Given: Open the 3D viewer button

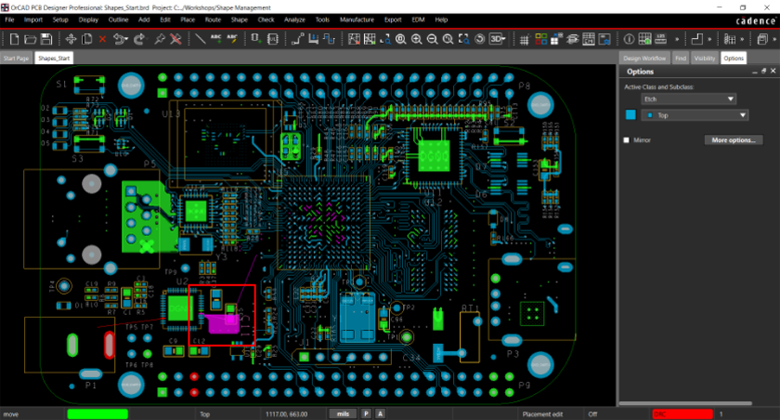Looking at the screenshot, I should (x=495, y=39).
